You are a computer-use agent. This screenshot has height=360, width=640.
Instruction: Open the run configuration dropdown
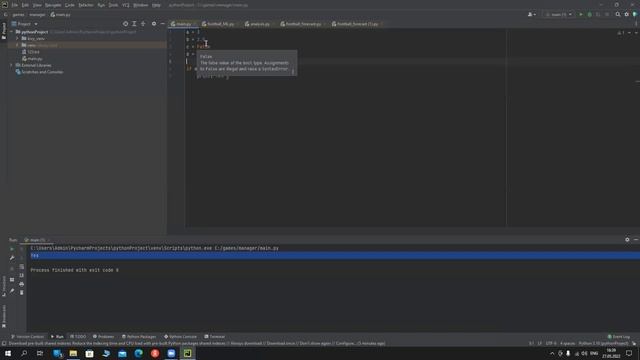pyautogui.click(x=559, y=14)
